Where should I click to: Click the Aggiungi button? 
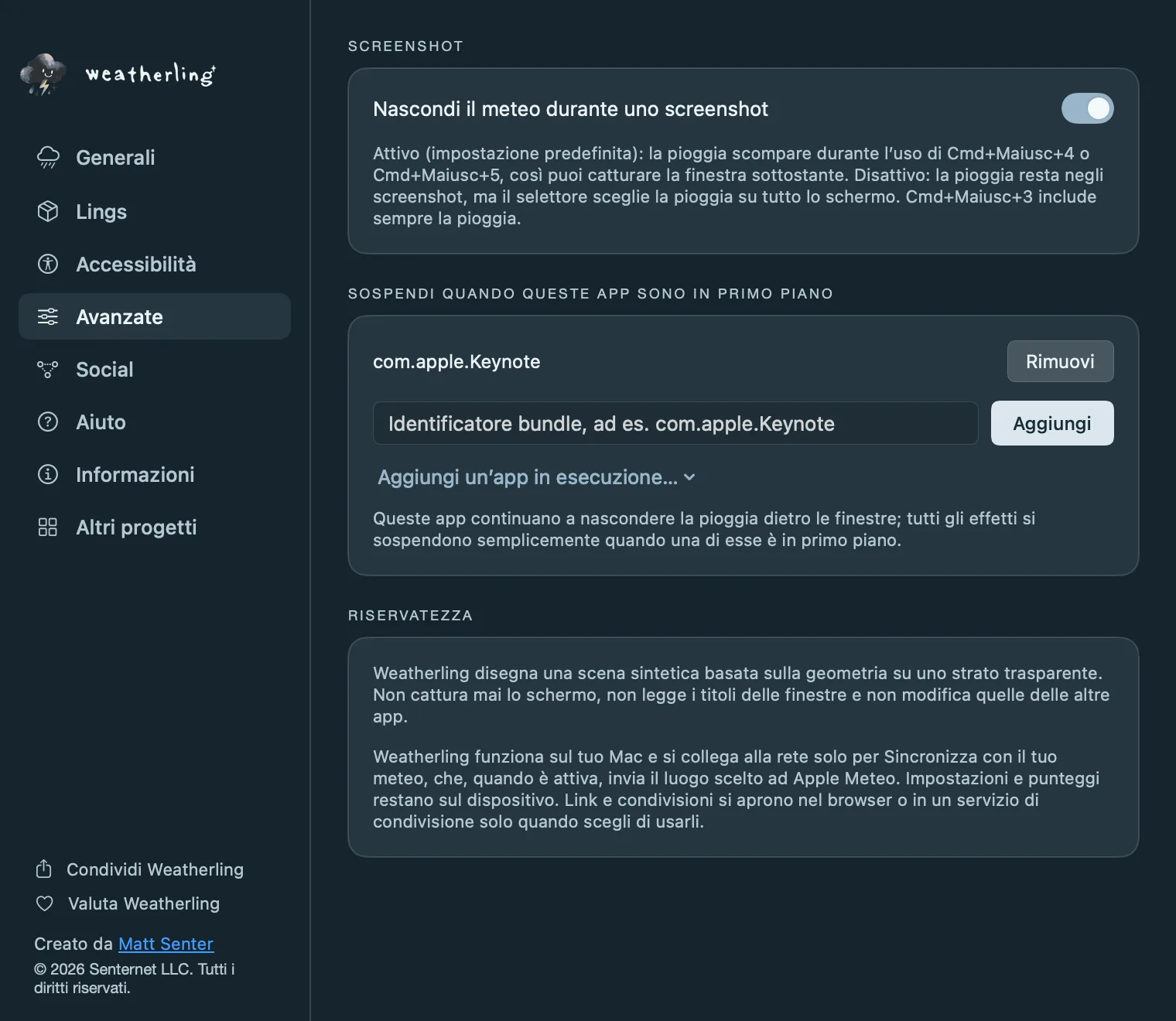pos(1052,423)
